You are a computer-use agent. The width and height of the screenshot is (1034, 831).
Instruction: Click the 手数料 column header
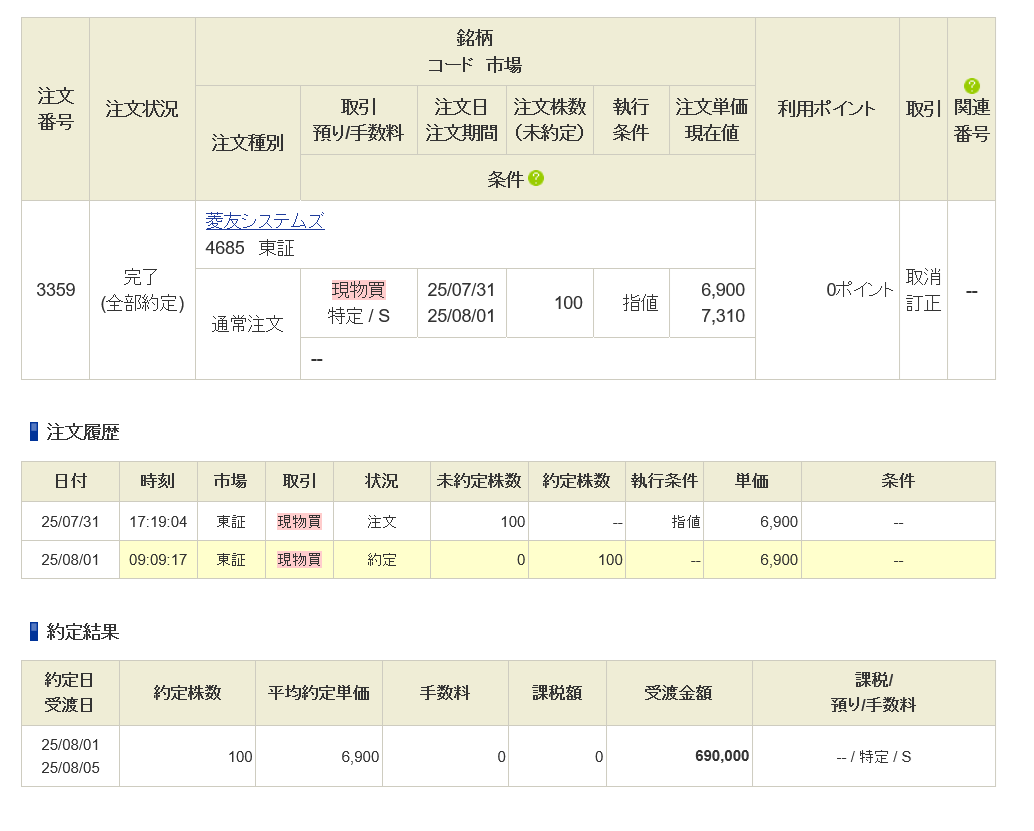click(445, 692)
